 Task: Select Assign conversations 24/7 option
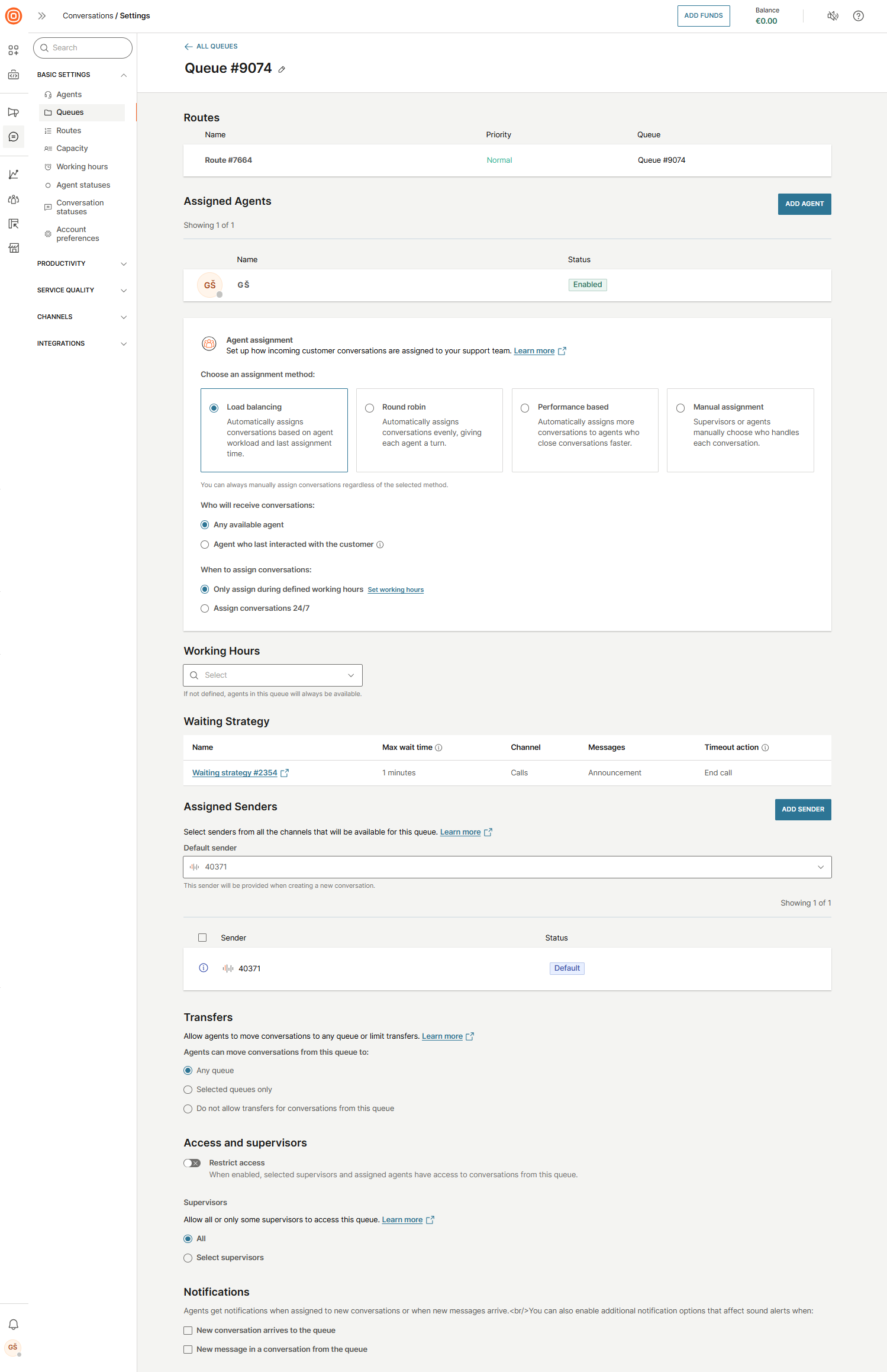pyautogui.click(x=205, y=608)
